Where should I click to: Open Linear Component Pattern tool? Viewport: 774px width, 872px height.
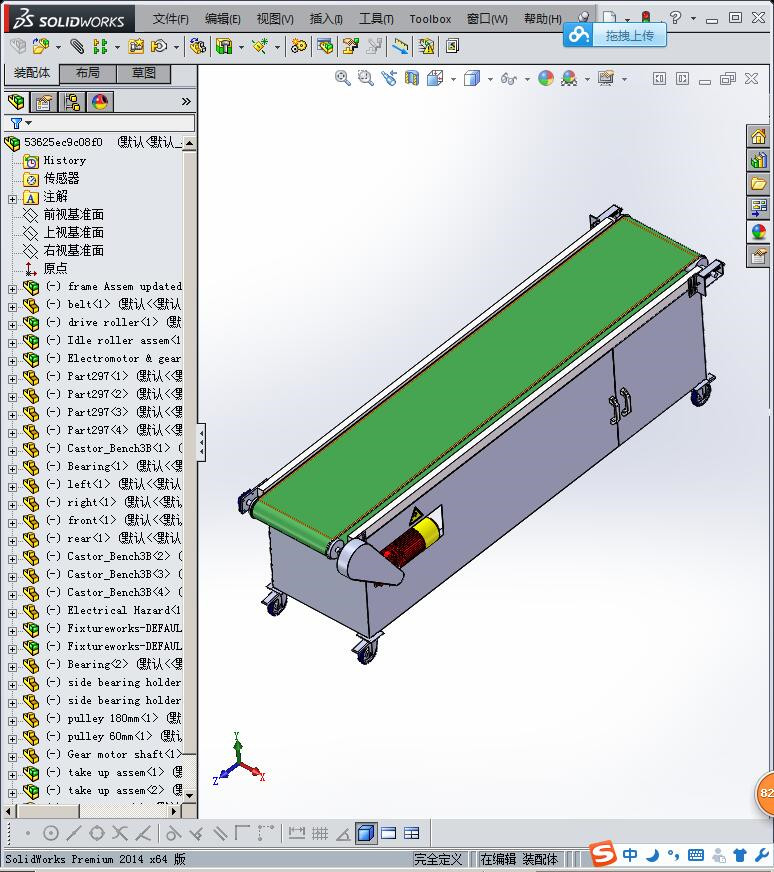(100, 46)
